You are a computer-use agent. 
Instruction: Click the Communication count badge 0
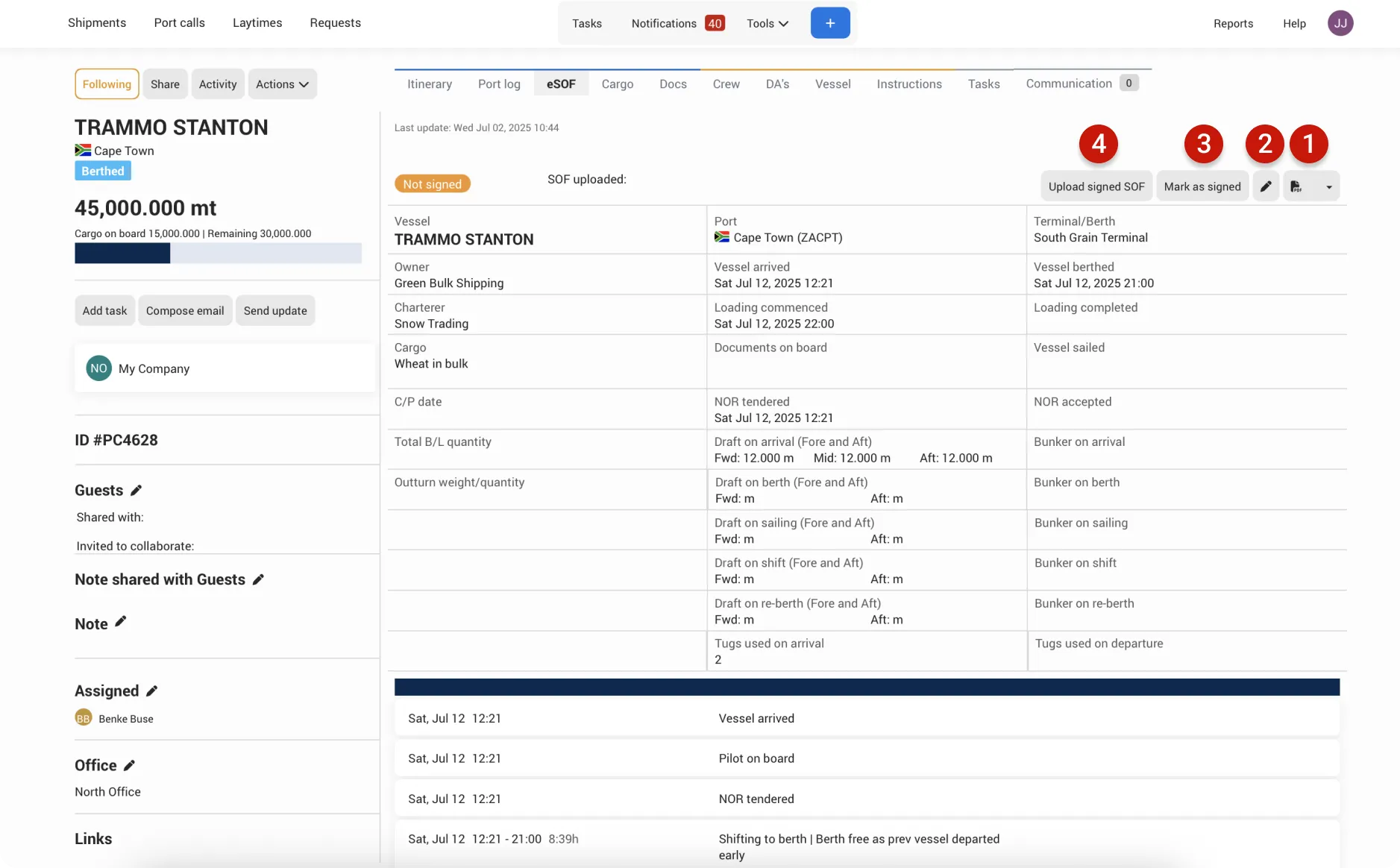1129,84
